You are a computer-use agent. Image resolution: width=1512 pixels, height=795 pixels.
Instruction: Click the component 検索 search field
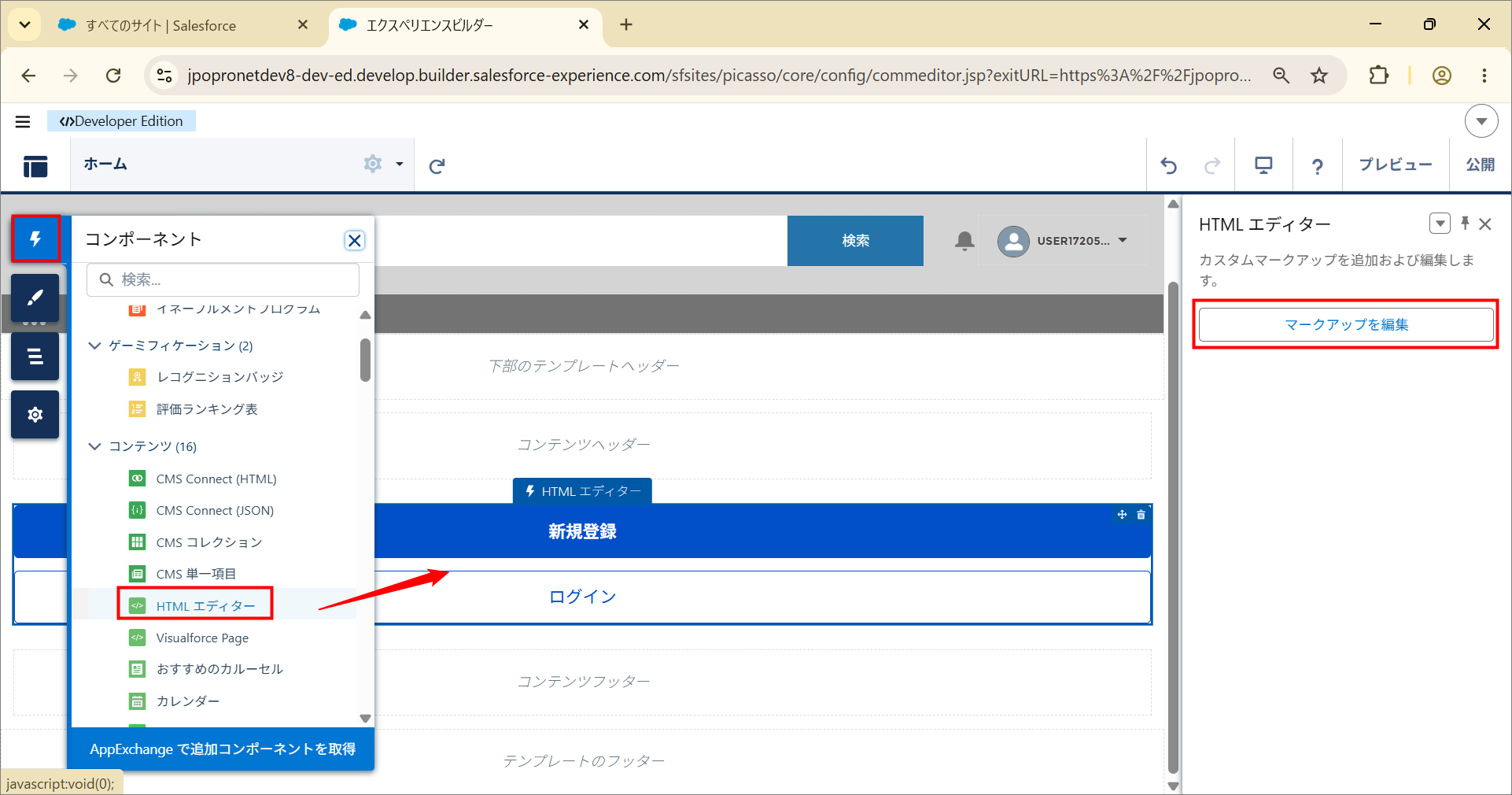point(223,279)
